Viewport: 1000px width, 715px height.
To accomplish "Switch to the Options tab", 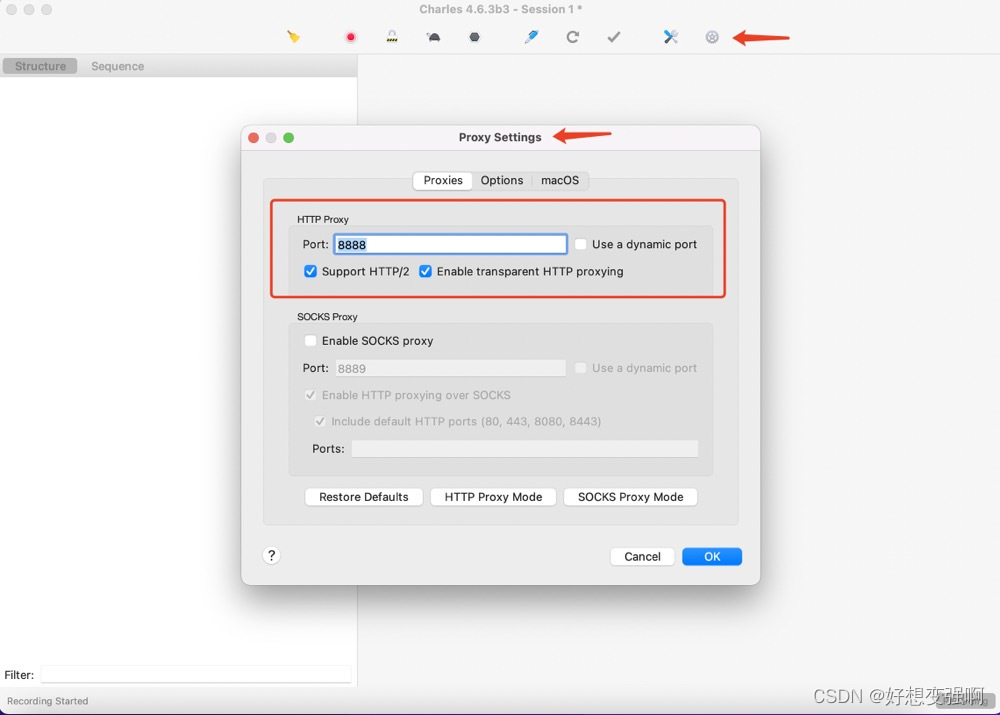I will (502, 181).
